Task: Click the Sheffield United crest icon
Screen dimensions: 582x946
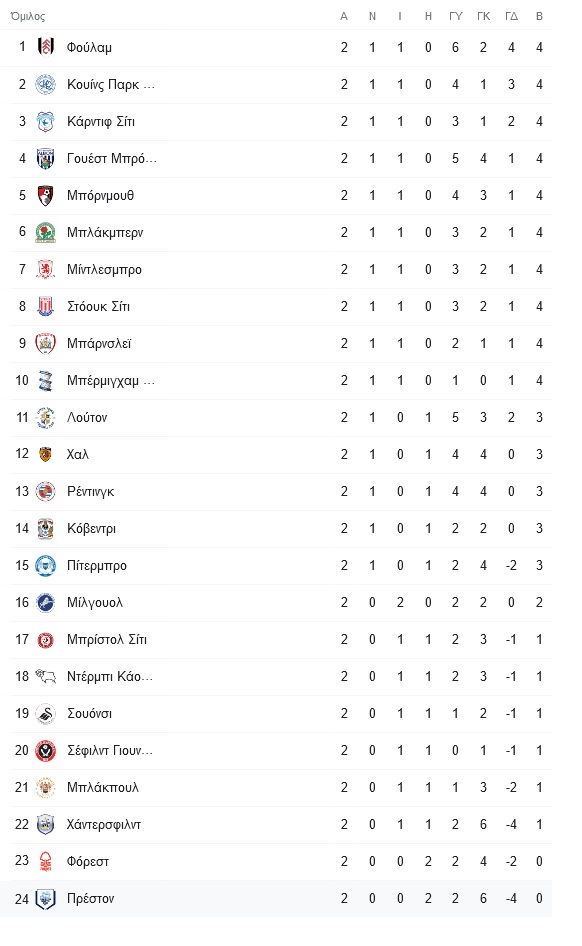Action: 45,751
